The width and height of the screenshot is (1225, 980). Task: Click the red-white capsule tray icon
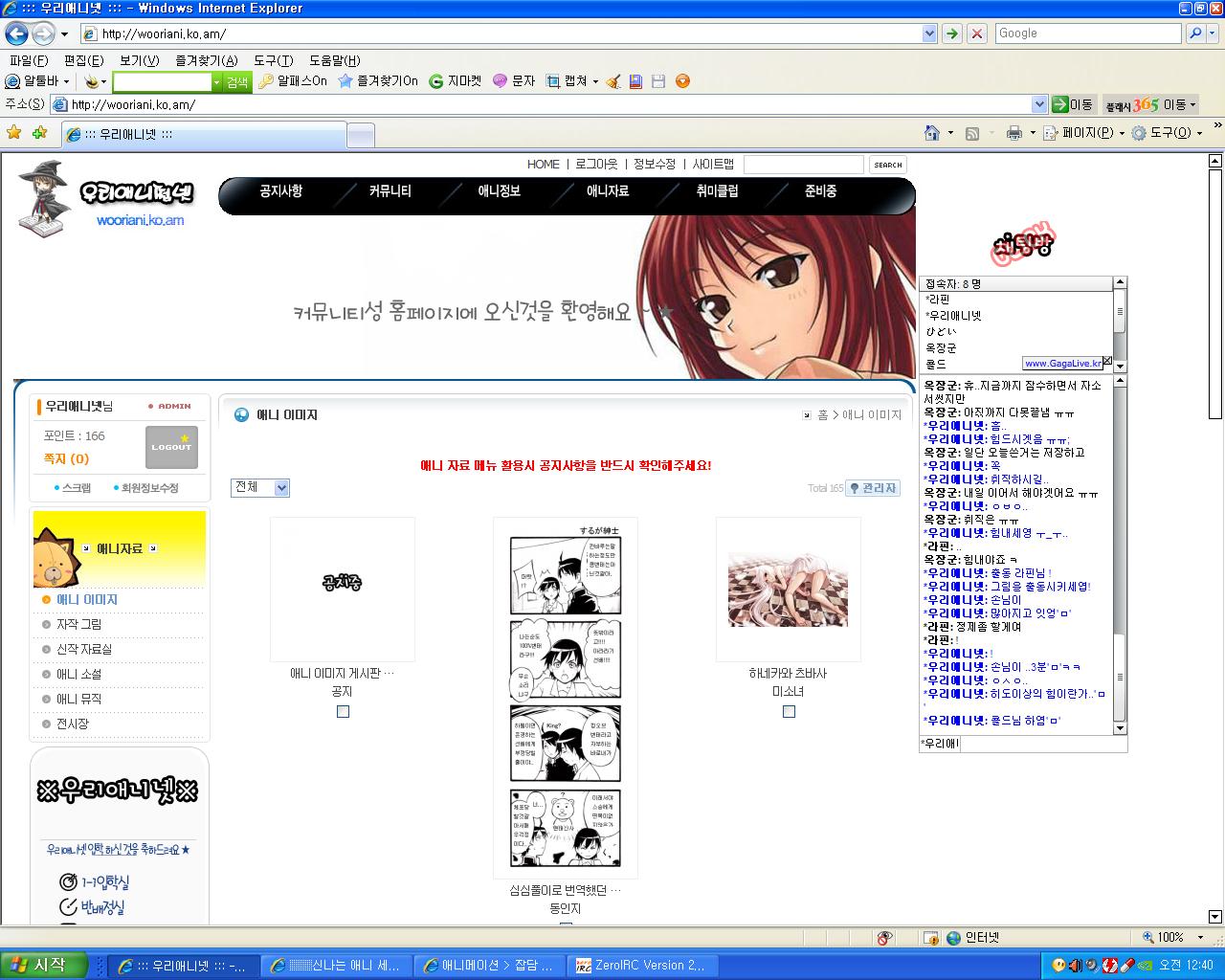click(x=1126, y=965)
